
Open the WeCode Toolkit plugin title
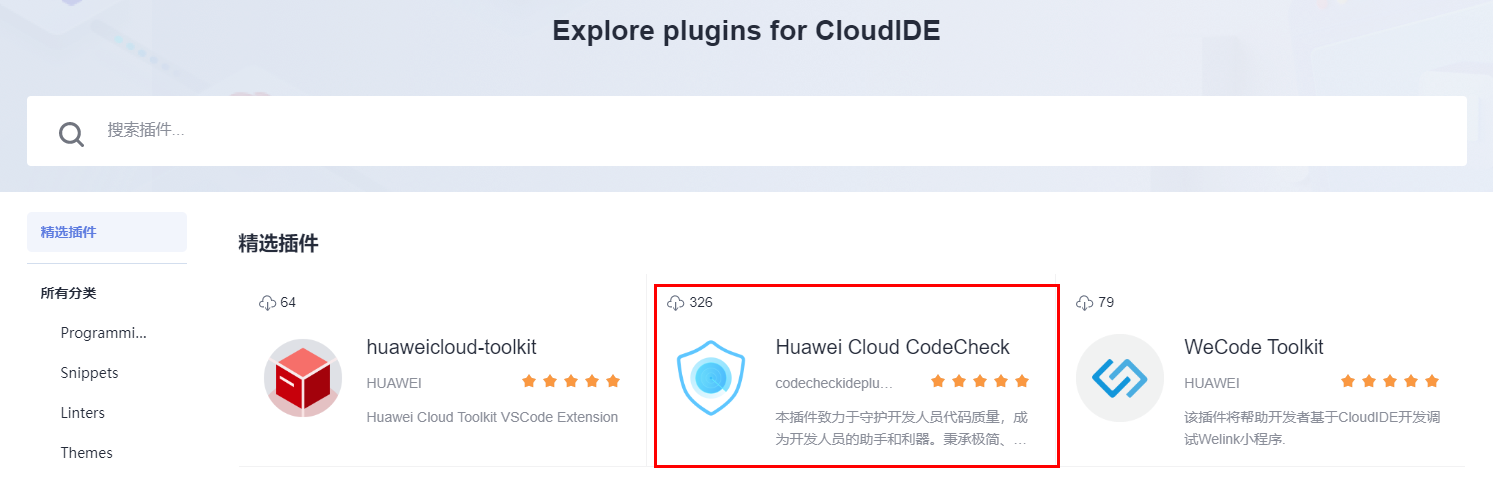pyautogui.click(x=1253, y=347)
